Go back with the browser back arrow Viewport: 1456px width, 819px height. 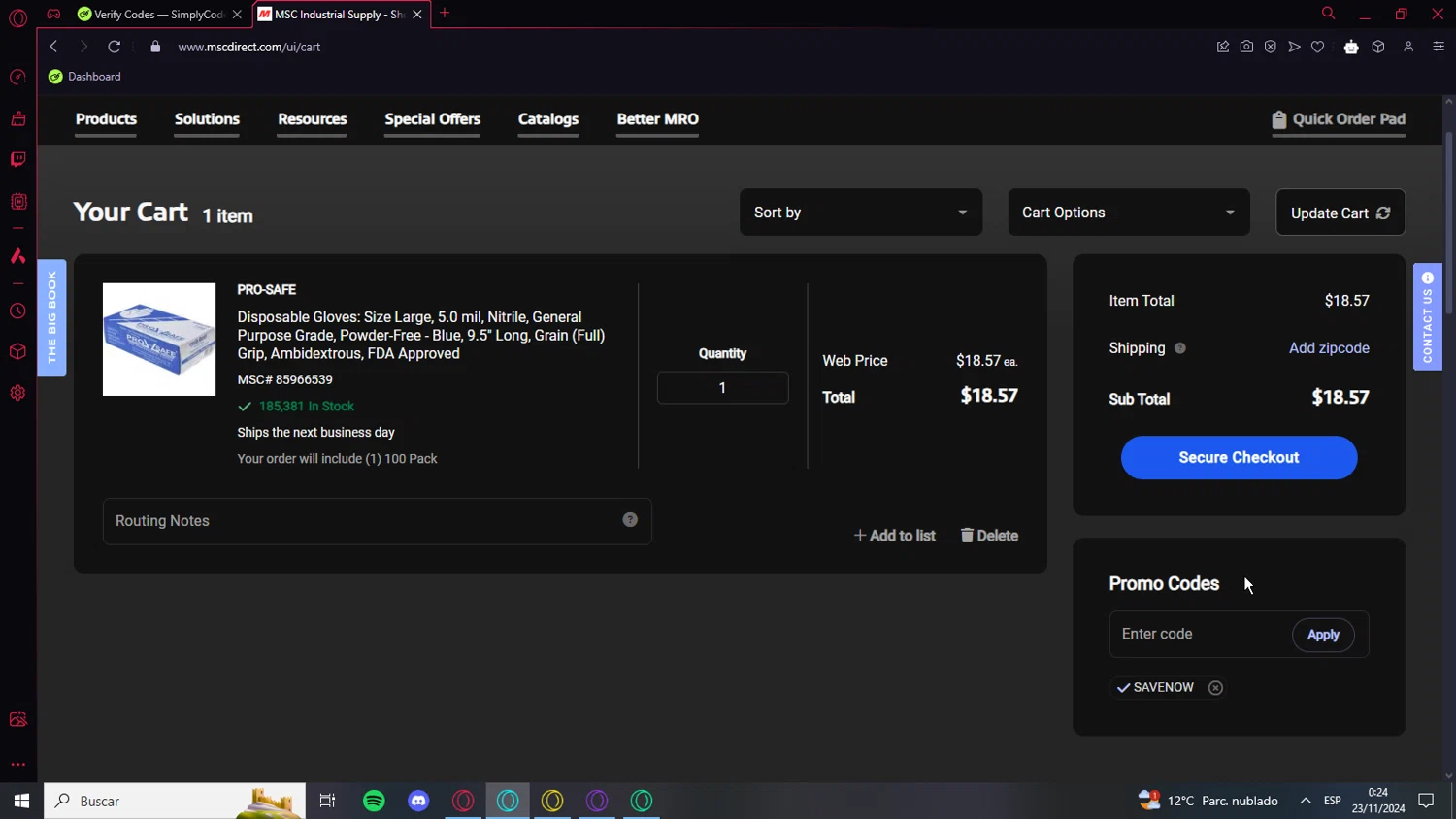pos(54,47)
